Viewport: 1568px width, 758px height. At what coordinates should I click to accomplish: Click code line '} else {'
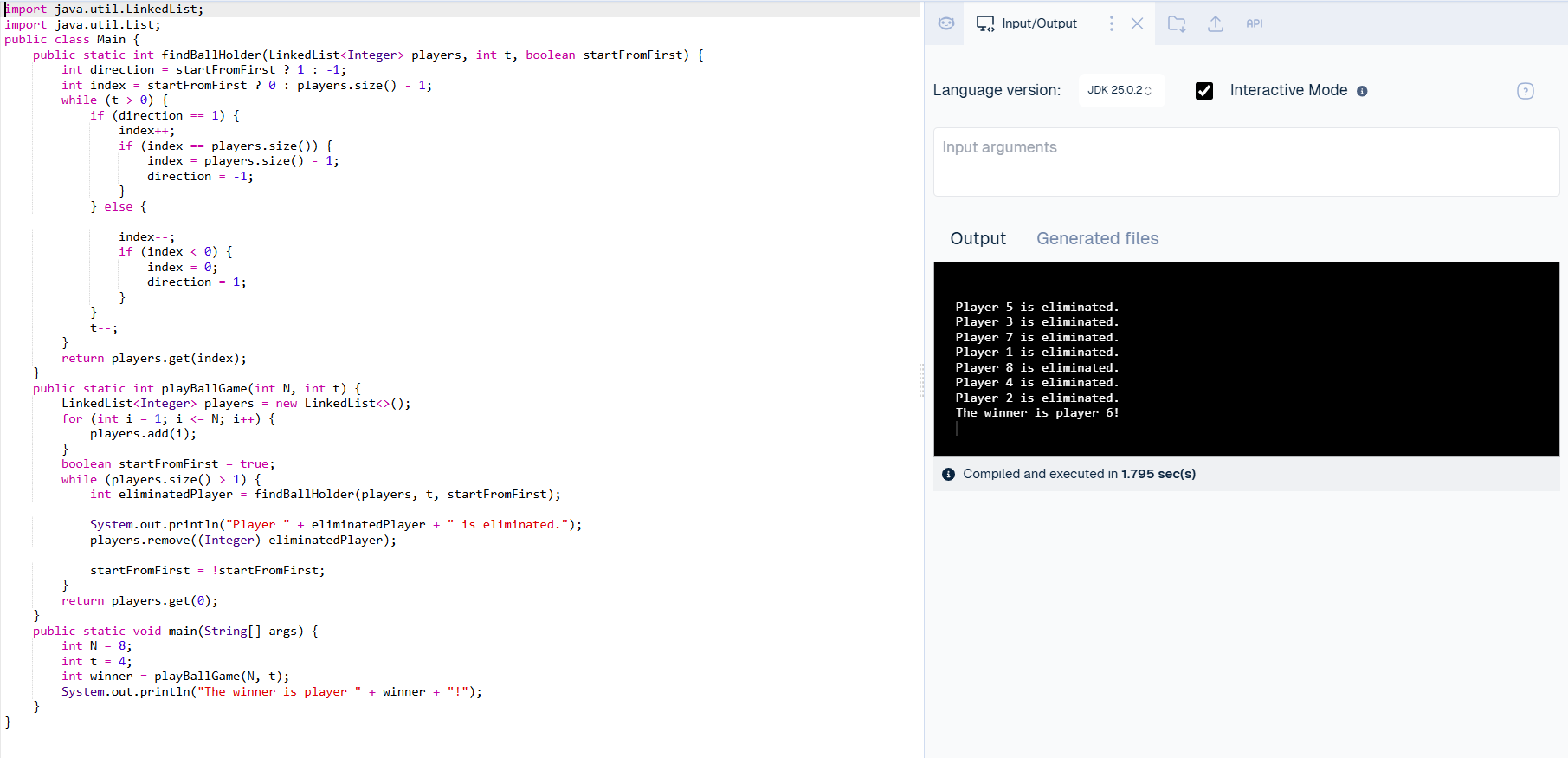tap(119, 206)
